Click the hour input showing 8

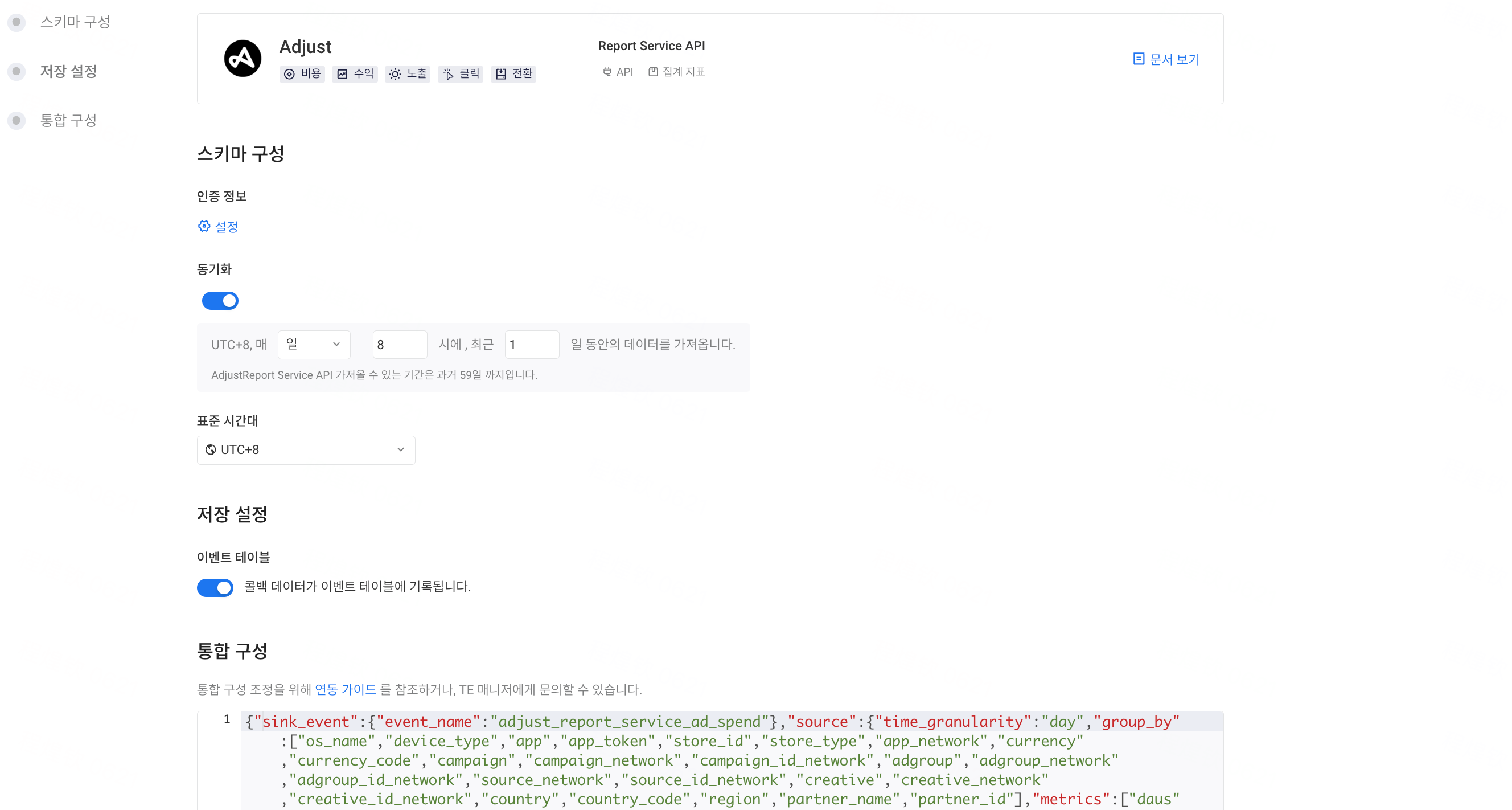(x=399, y=344)
